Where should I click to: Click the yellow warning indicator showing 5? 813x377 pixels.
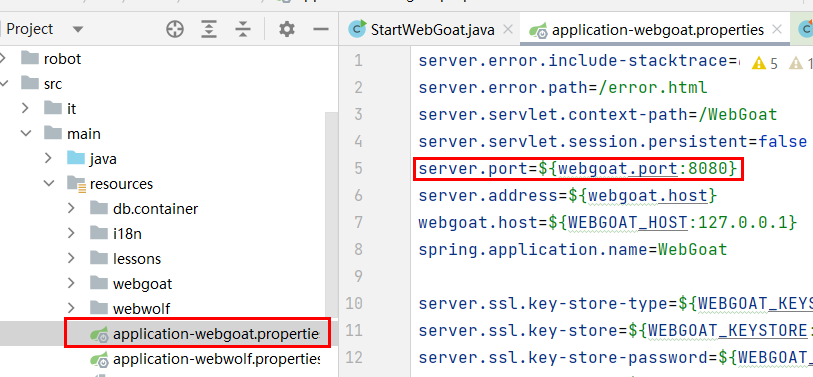(765, 63)
